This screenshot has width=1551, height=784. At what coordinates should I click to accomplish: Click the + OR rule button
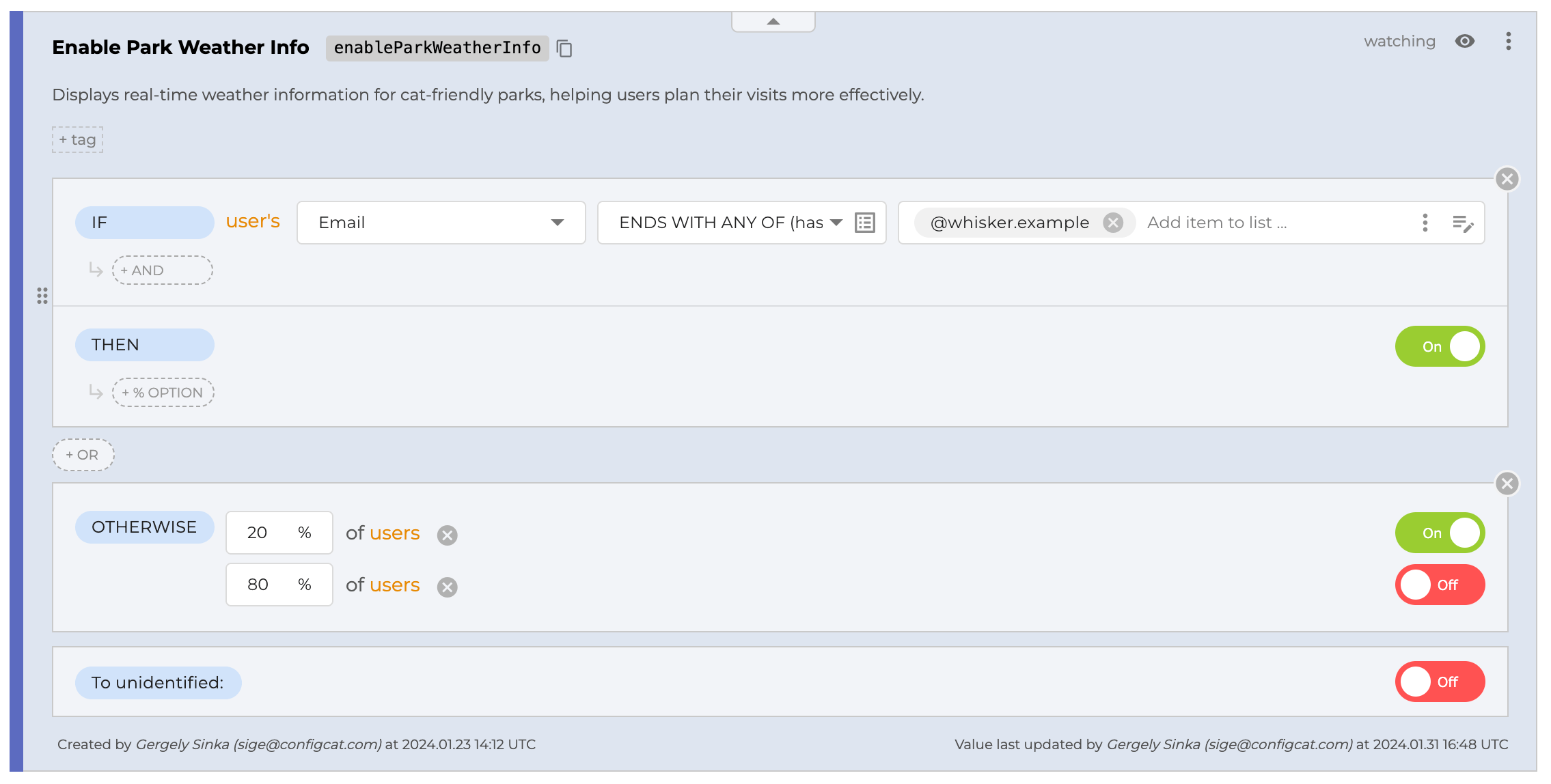(83, 455)
